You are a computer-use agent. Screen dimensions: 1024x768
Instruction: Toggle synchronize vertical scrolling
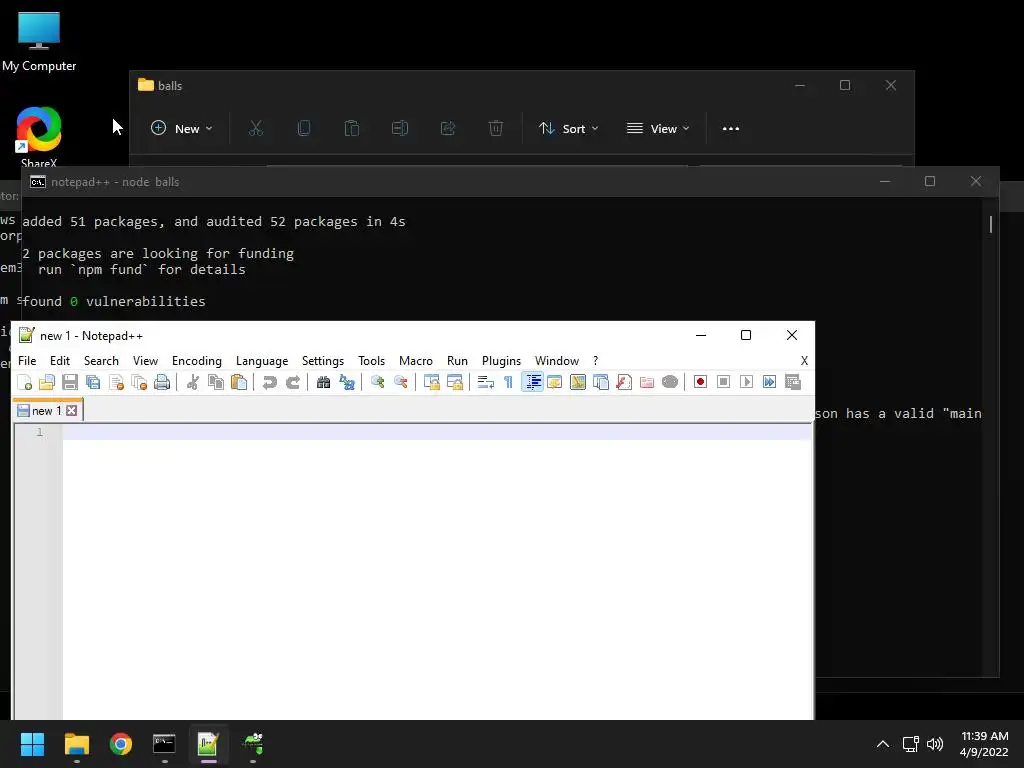pyautogui.click(x=431, y=383)
